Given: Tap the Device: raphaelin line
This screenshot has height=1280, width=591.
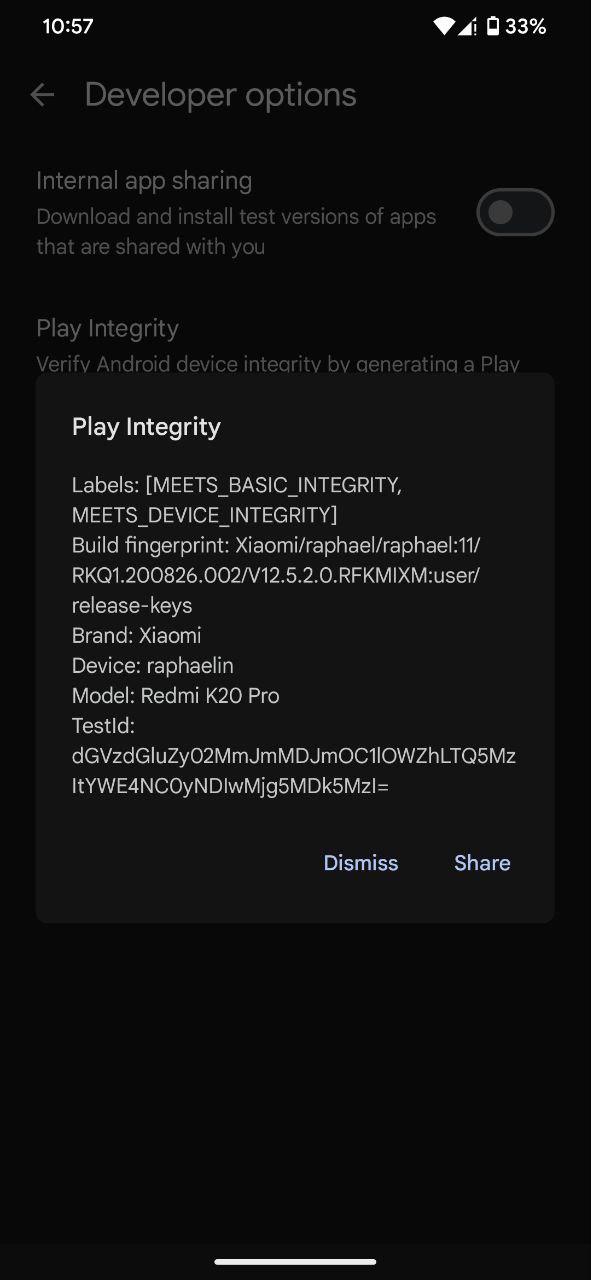Looking at the screenshot, I should pyautogui.click(x=153, y=665).
